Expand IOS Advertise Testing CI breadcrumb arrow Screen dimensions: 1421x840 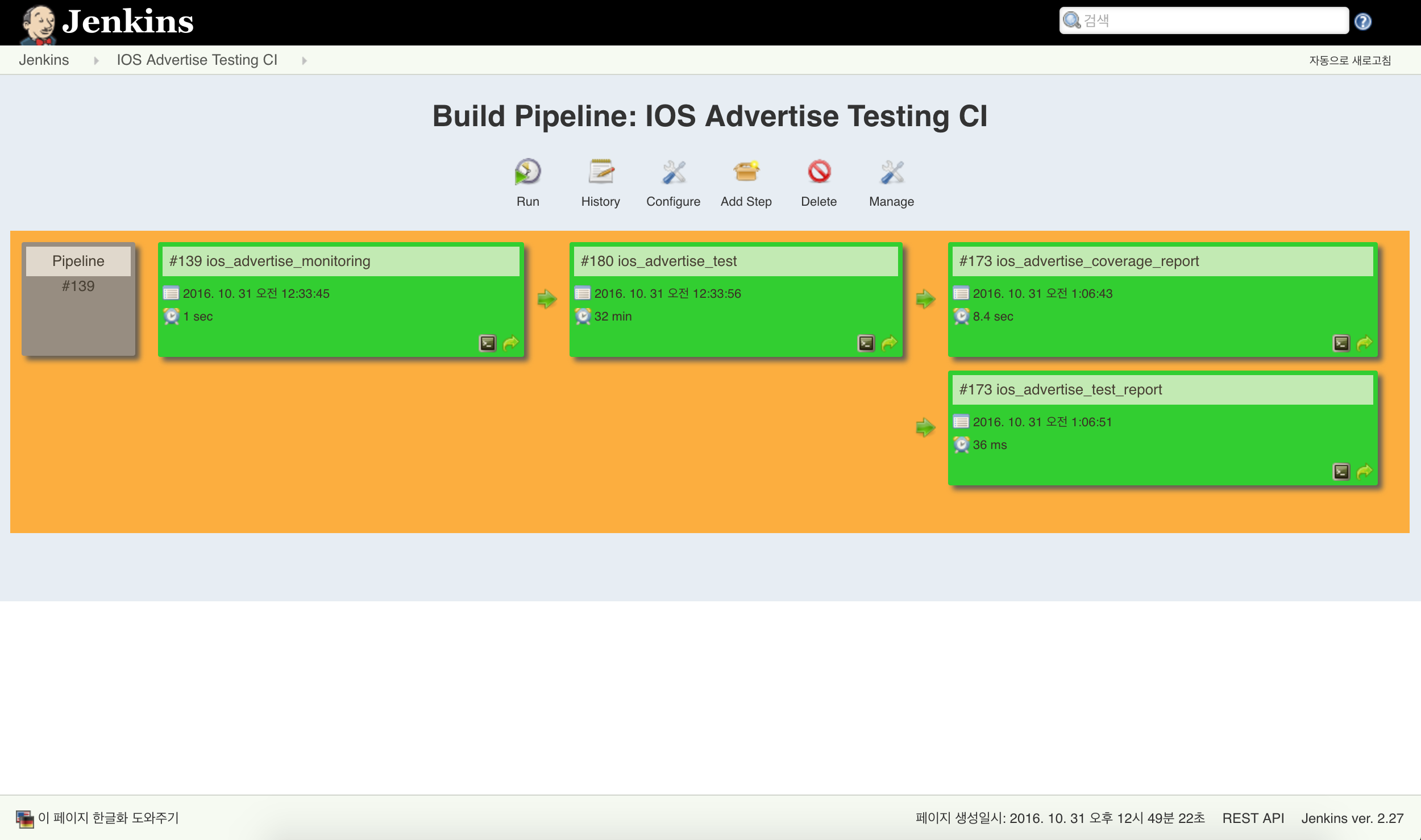pyautogui.click(x=304, y=60)
